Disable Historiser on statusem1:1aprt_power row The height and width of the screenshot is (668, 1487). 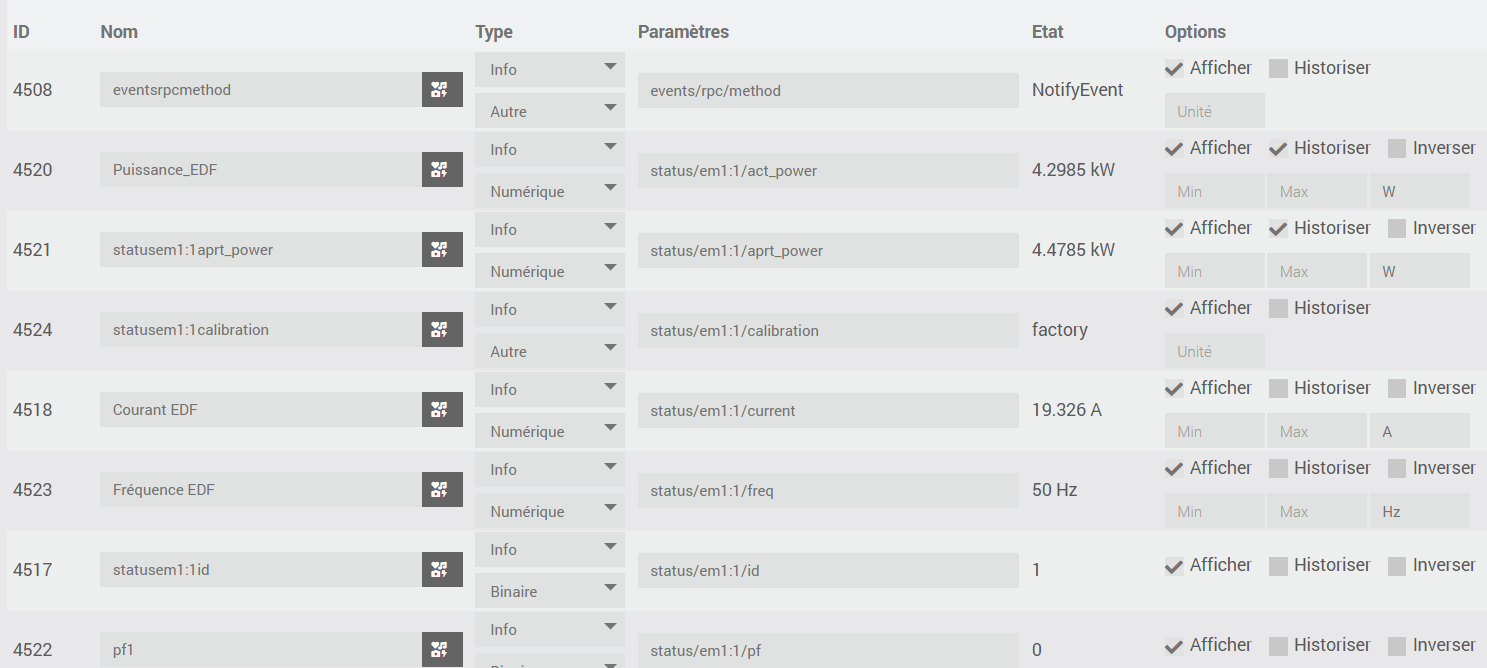[x=1278, y=228]
